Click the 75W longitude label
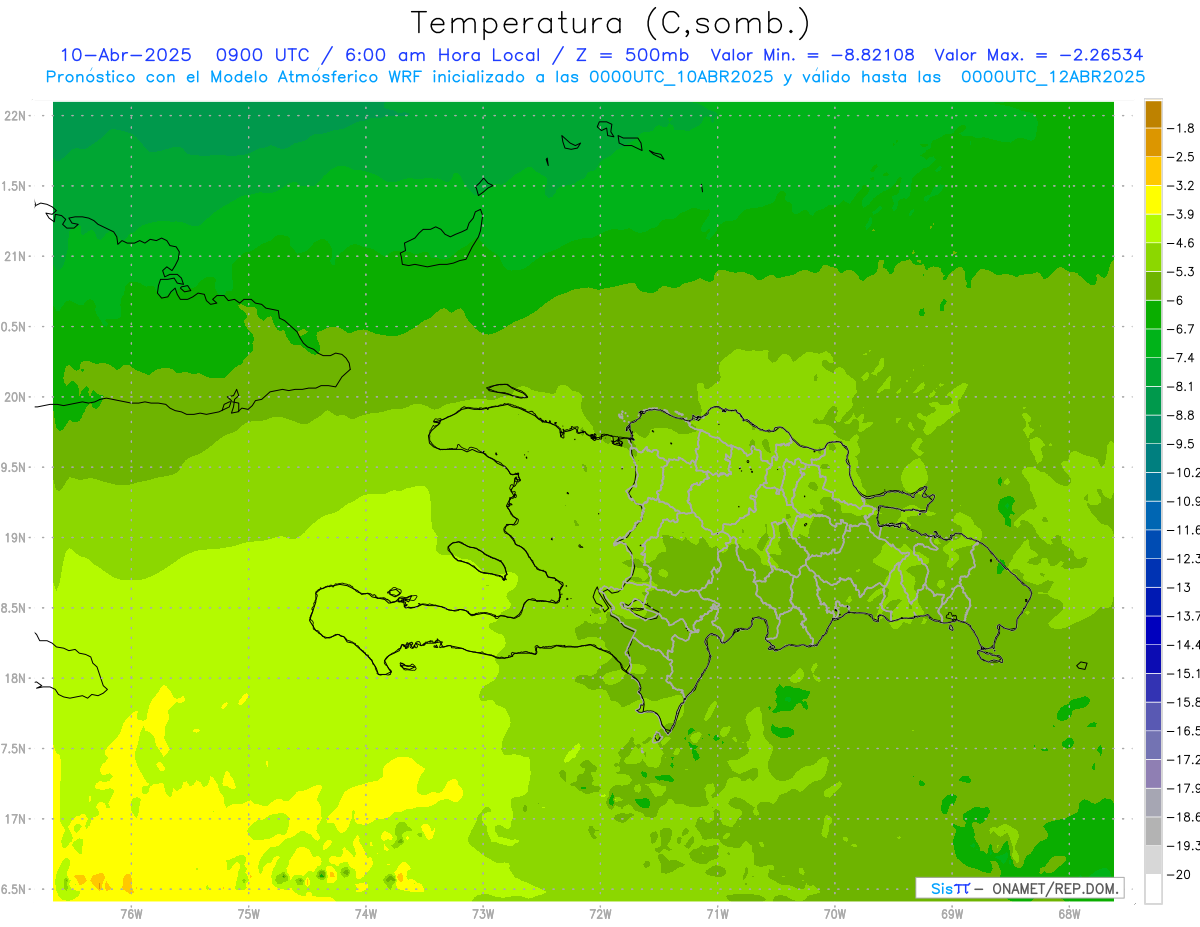1200x927 pixels. point(249,914)
